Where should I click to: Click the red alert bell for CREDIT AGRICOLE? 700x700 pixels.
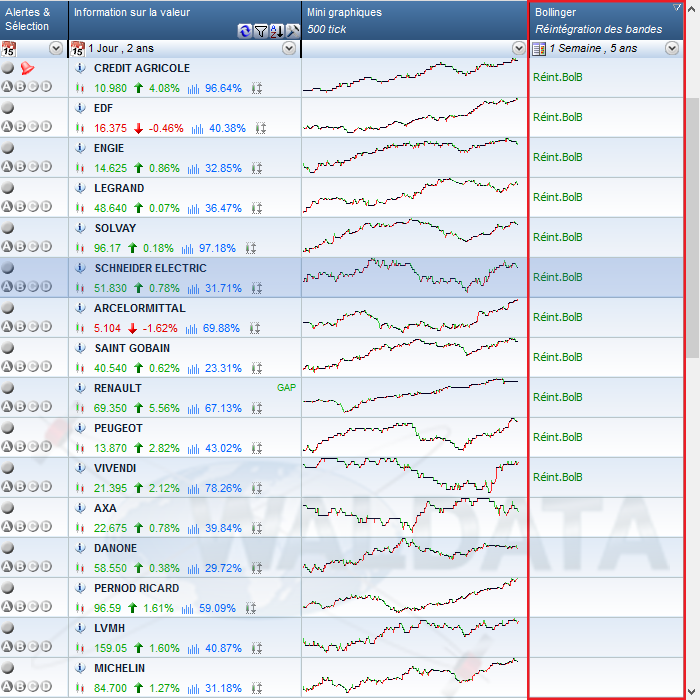coord(27,68)
